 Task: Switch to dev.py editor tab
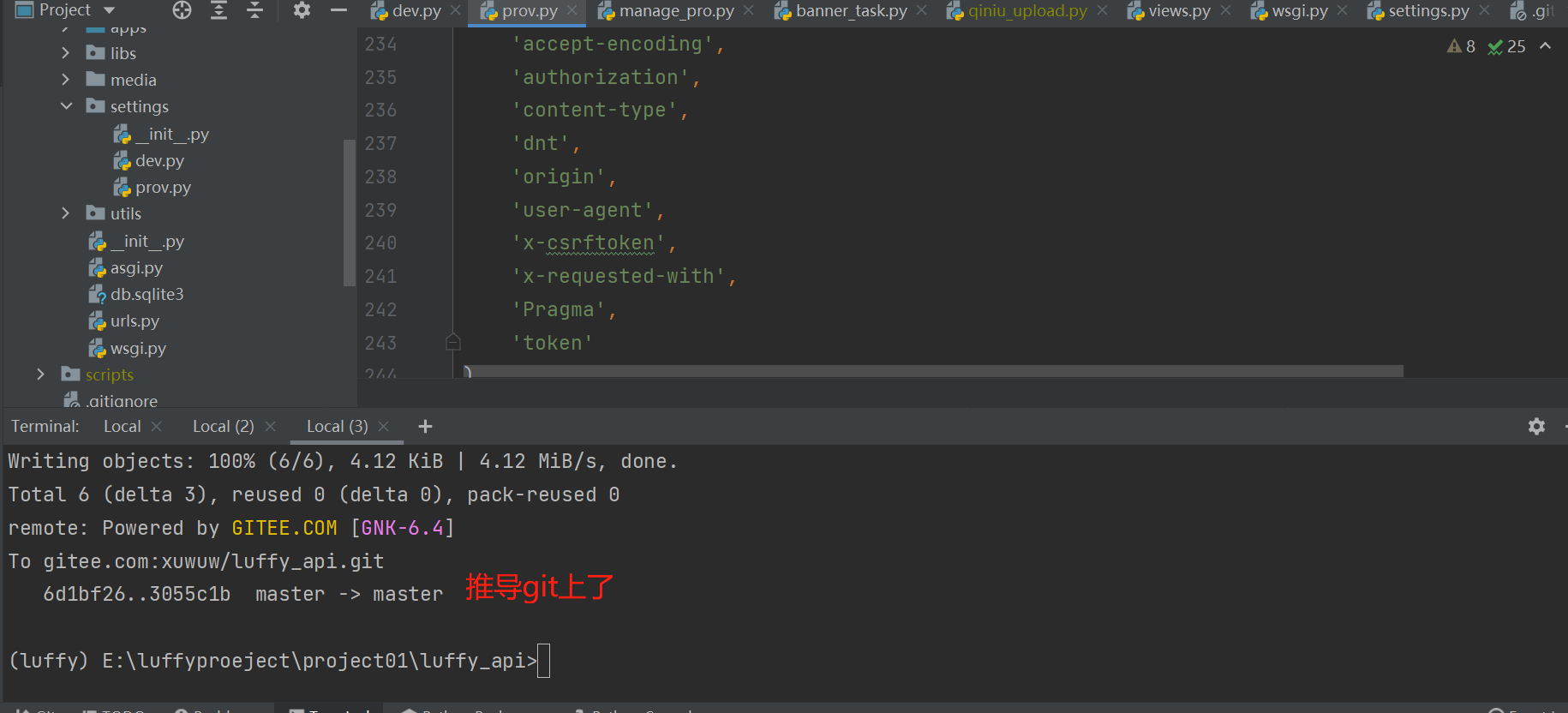[406, 11]
